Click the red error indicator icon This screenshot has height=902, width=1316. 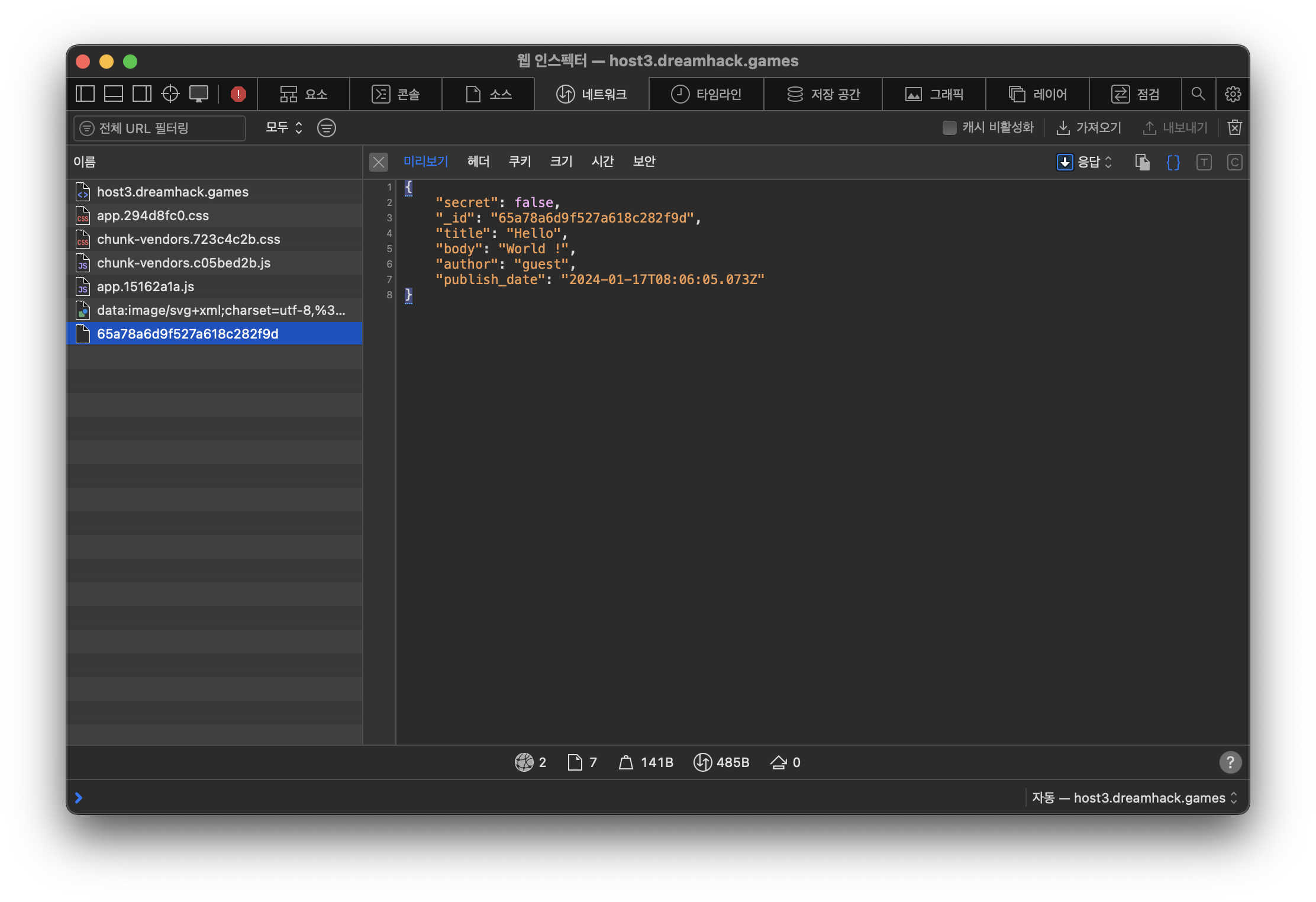pyautogui.click(x=238, y=94)
